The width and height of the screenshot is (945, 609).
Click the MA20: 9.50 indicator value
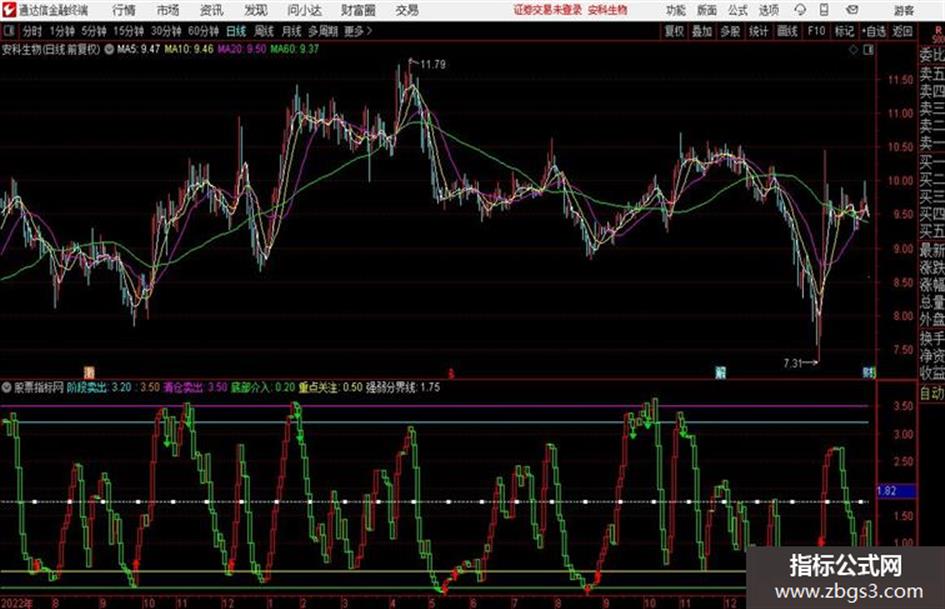tap(242, 49)
